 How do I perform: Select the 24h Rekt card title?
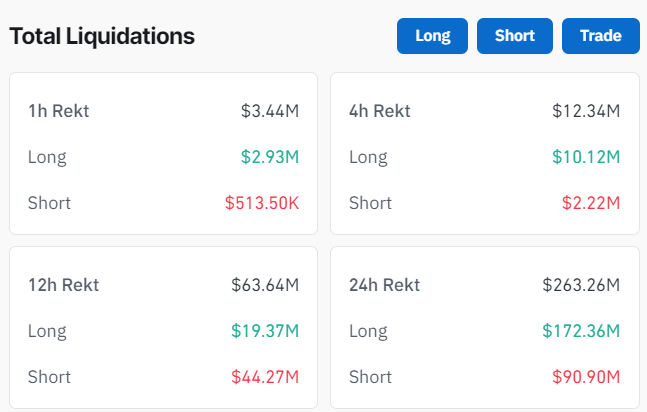[x=385, y=285]
